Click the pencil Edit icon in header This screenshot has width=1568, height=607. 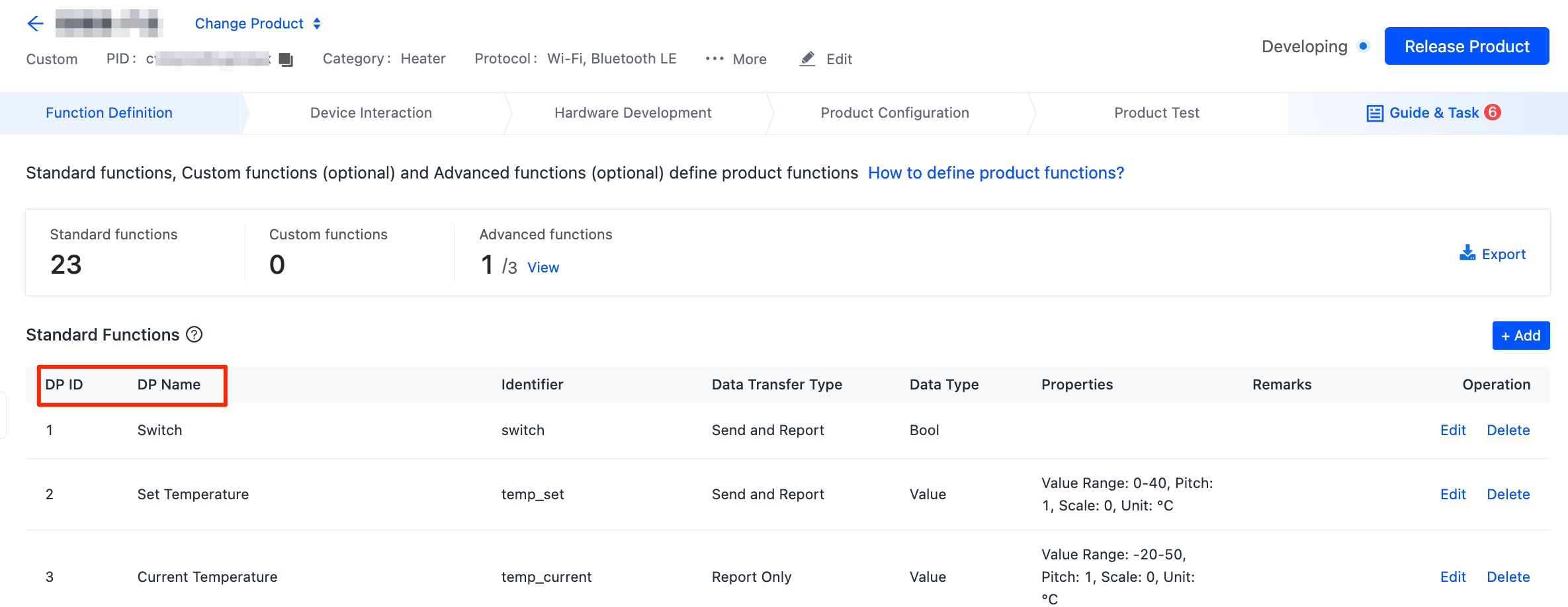808,59
